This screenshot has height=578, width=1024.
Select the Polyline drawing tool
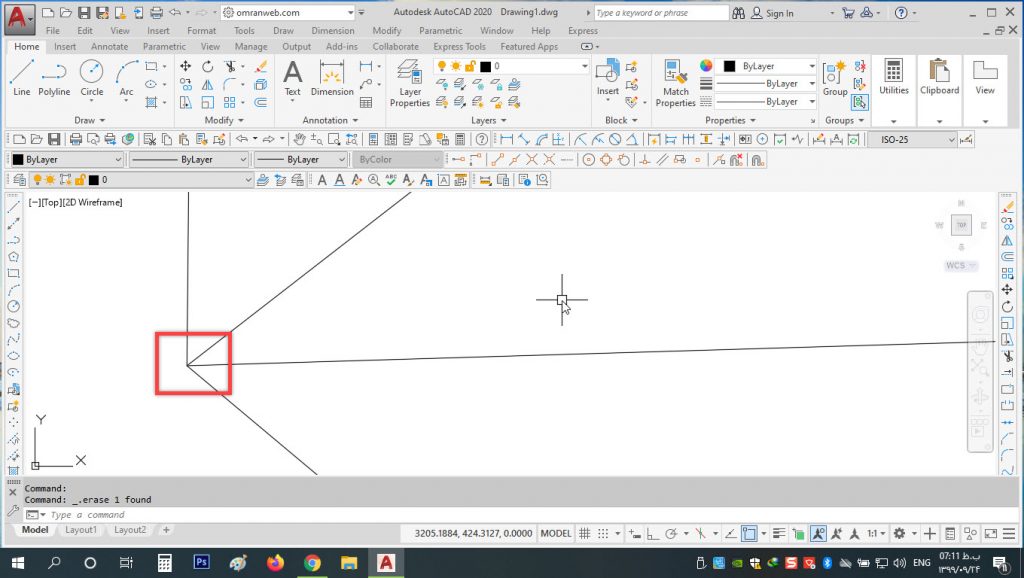(x=54, y=77)
